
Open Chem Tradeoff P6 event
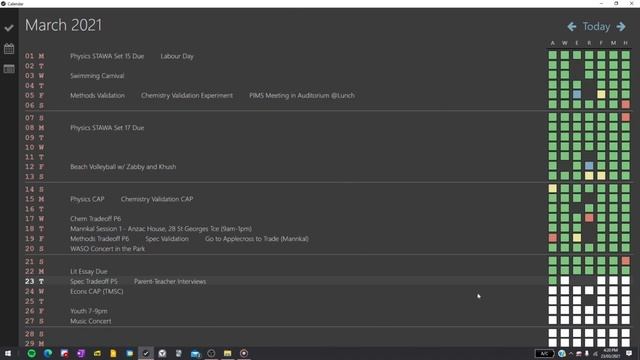[x=96, y=219]
